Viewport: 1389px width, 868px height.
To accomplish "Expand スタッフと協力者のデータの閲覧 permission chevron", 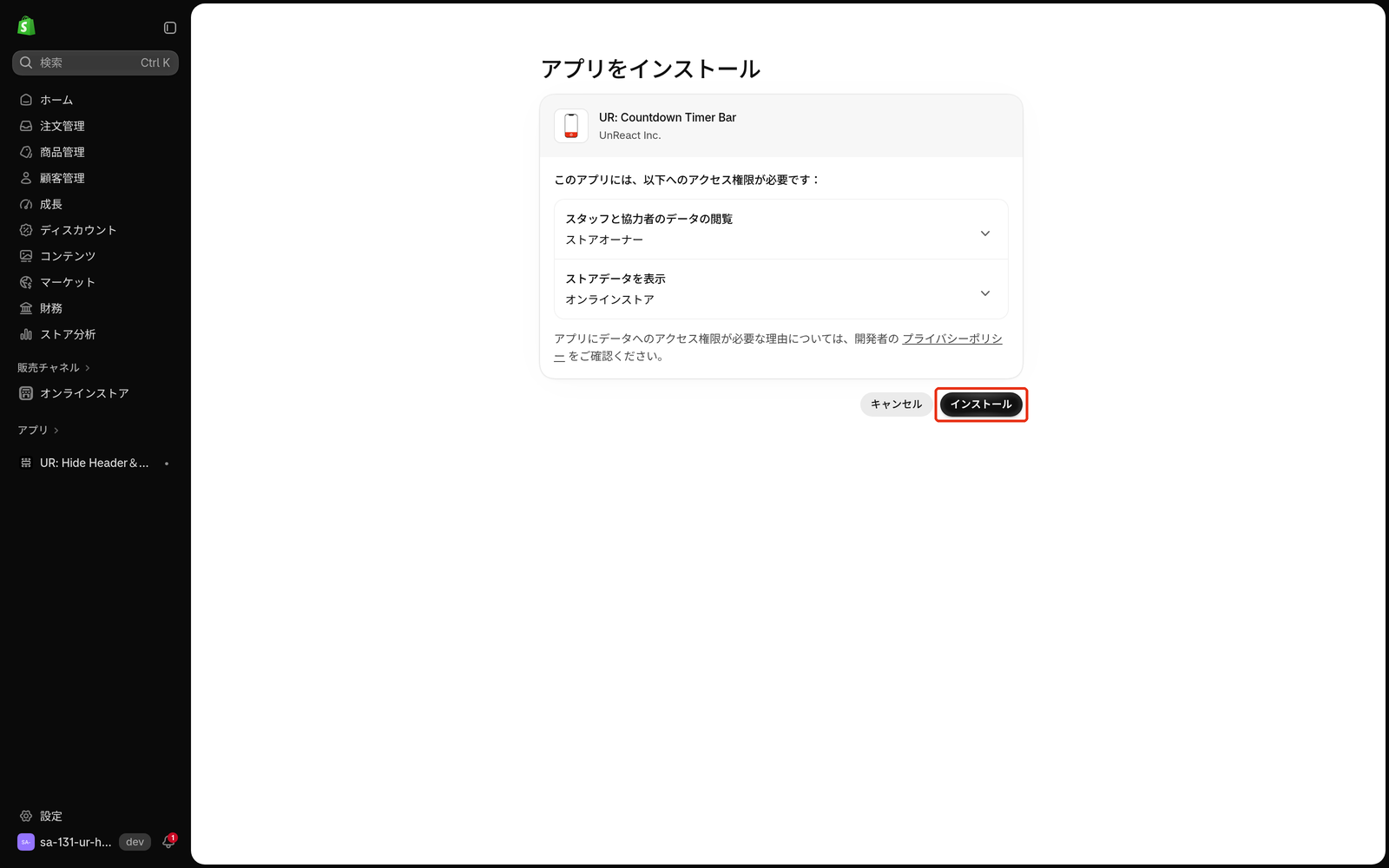I will 985,233.
